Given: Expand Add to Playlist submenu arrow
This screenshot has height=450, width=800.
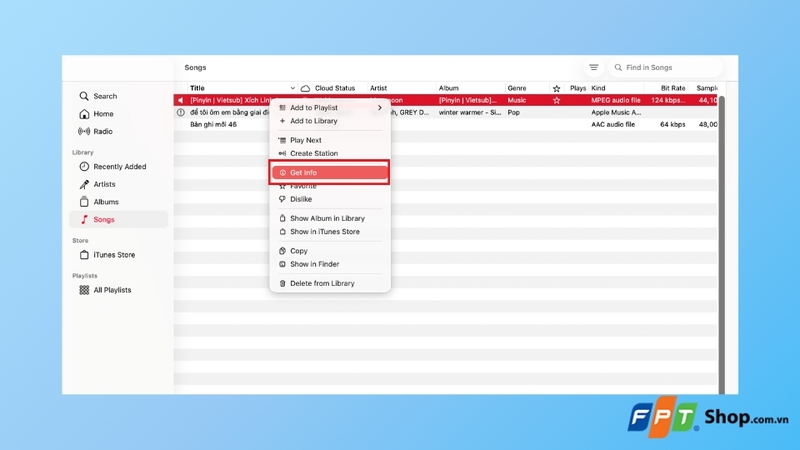Looking at the screenshot, I should 380,108.
